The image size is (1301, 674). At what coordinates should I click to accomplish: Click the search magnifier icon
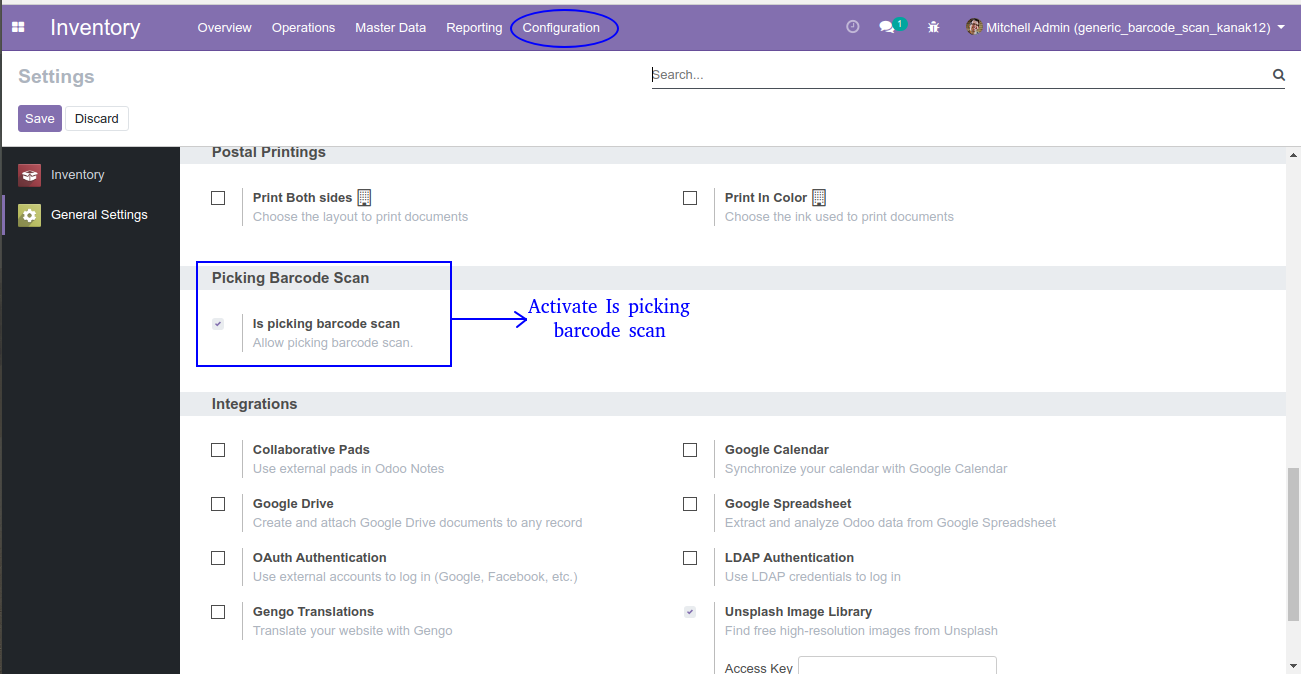tap(1278, 74)
